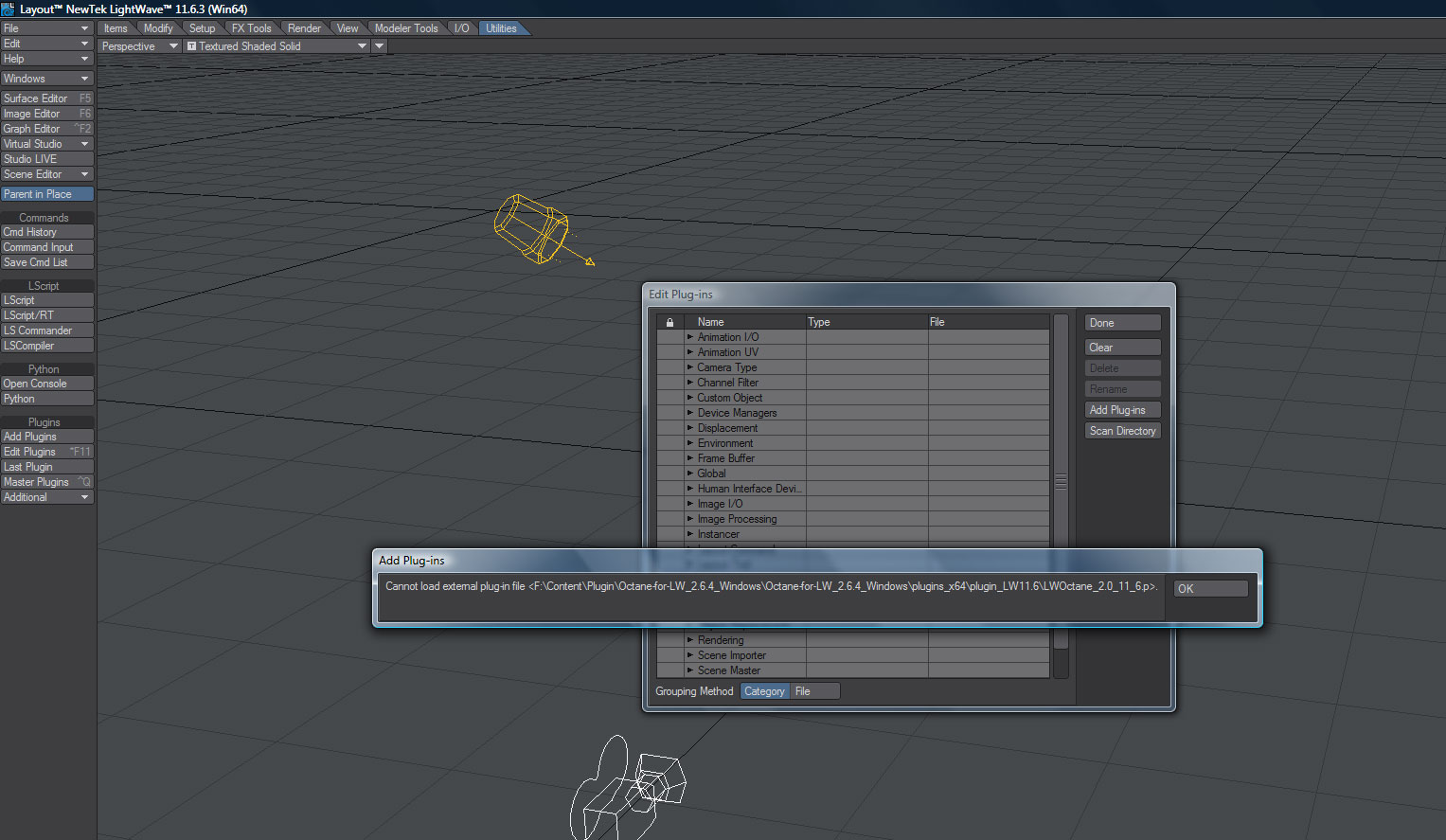Click the Clear button

1122,348
